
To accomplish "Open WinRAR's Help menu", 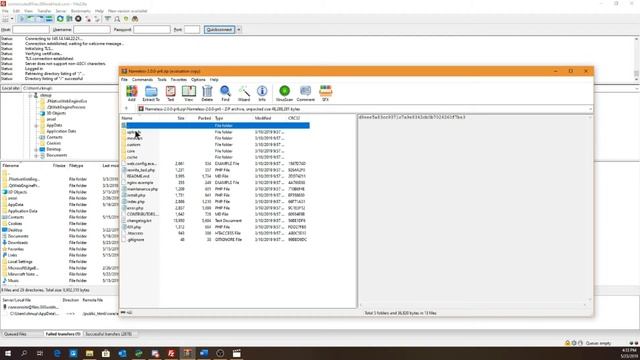I will [214, 80].
